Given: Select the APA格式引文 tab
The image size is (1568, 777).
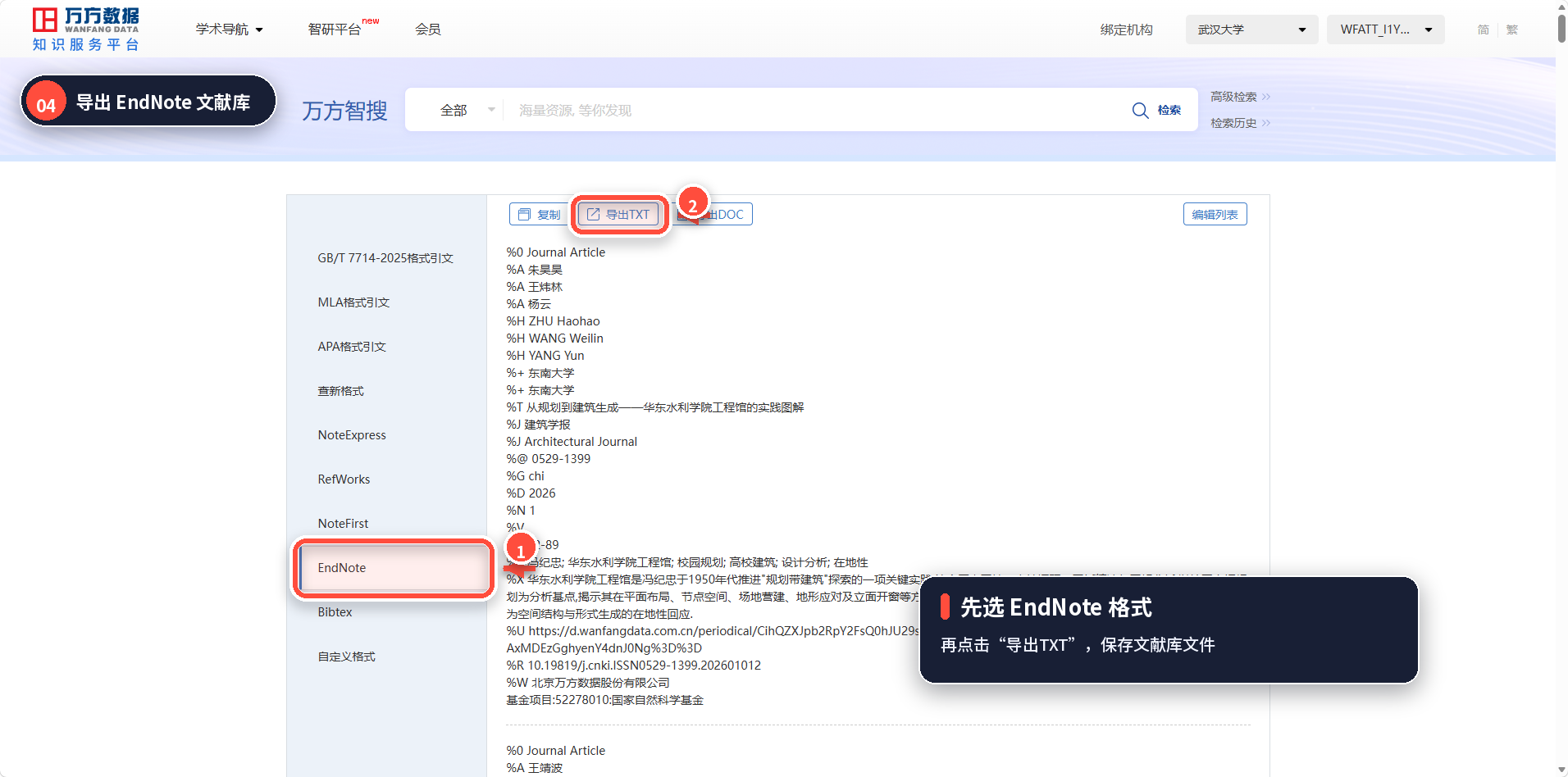Looking at the screenshot, I should click(352, 347).
